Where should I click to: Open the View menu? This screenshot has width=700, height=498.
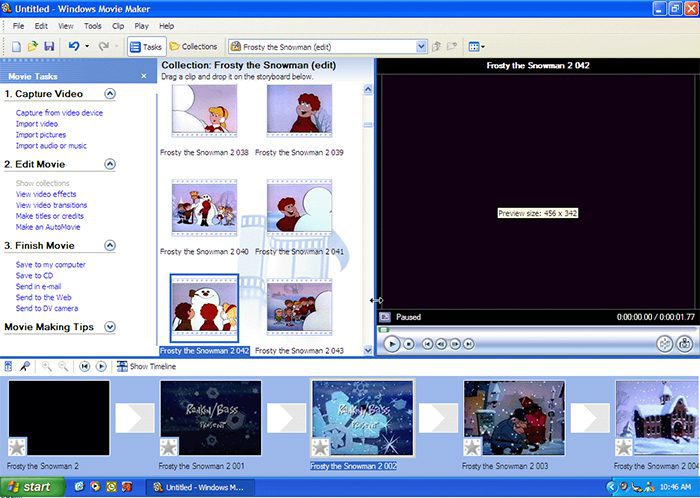66,26
